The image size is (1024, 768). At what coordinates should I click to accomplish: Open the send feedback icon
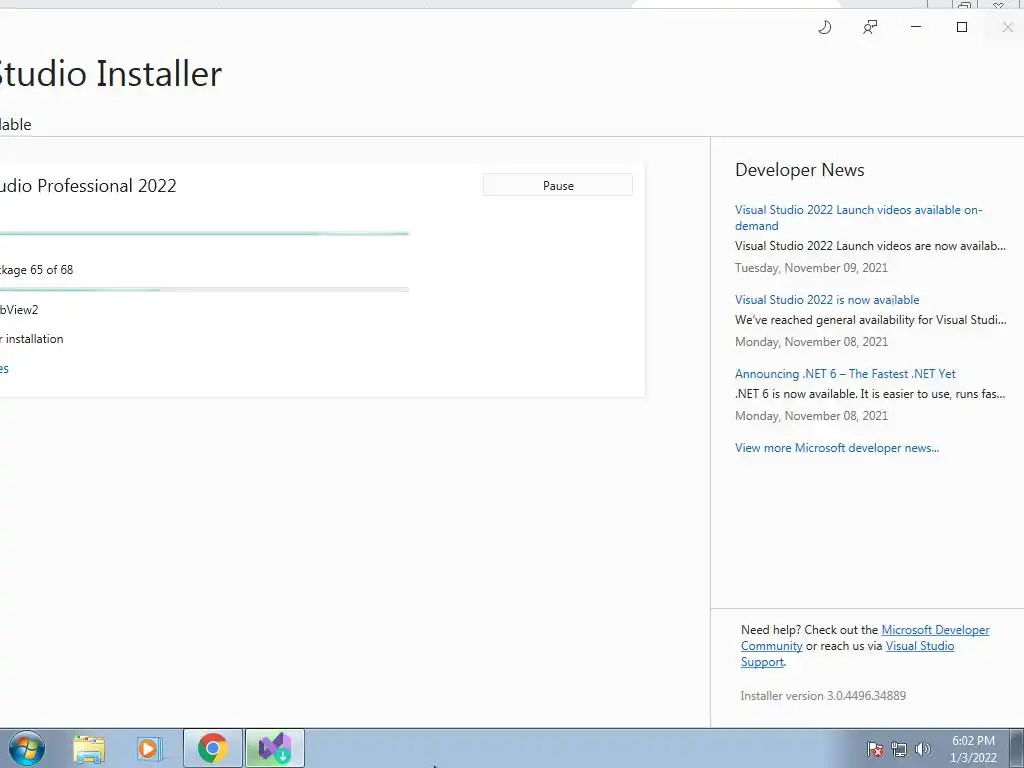[870, 27]
